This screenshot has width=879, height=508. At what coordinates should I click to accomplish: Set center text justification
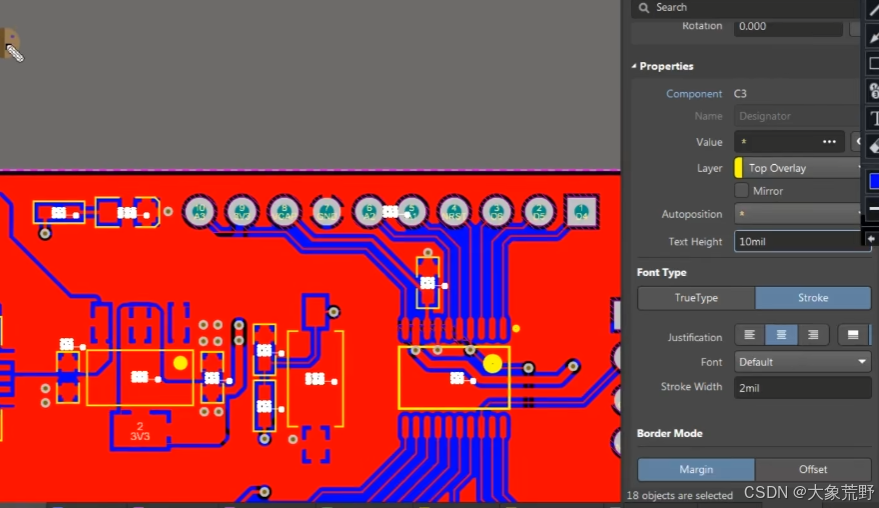781,335
